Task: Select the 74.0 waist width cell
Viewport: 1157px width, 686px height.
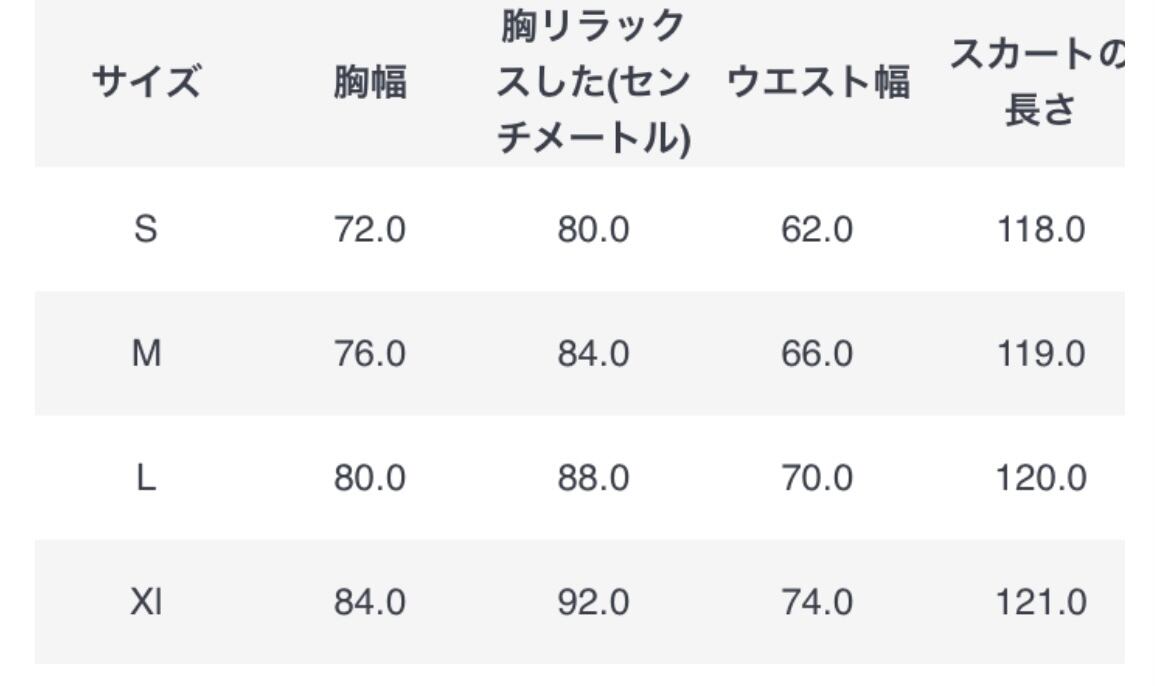Action: (x=817, y=603)
